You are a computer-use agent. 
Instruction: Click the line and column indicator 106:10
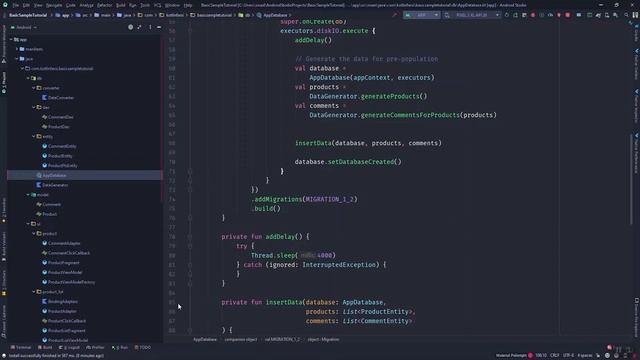(541, 356)
